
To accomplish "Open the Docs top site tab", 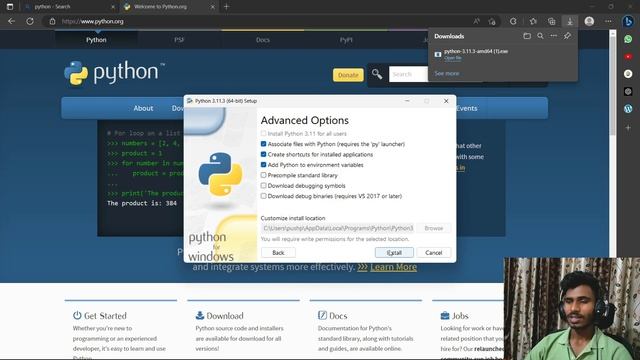I will click(262, 40).
